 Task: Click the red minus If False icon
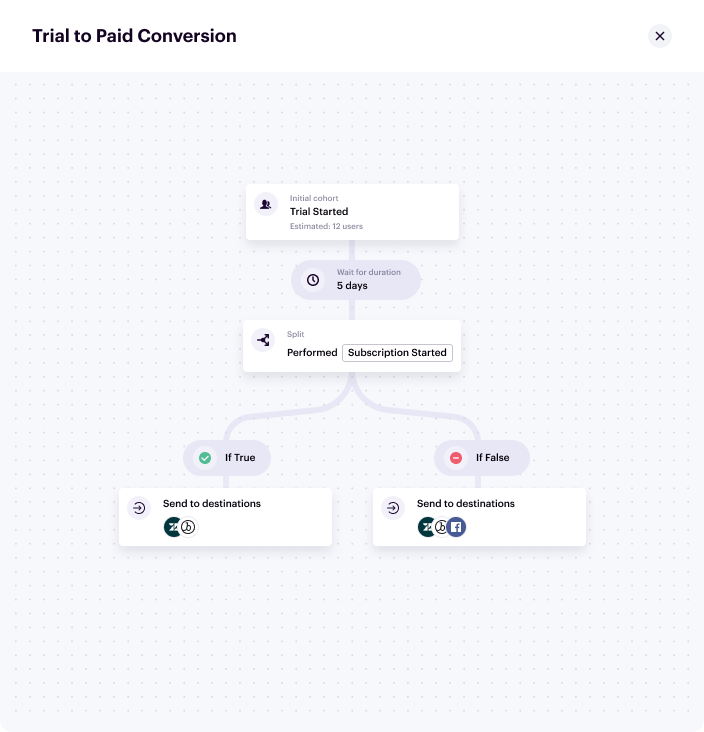click(x=456, y=458)
